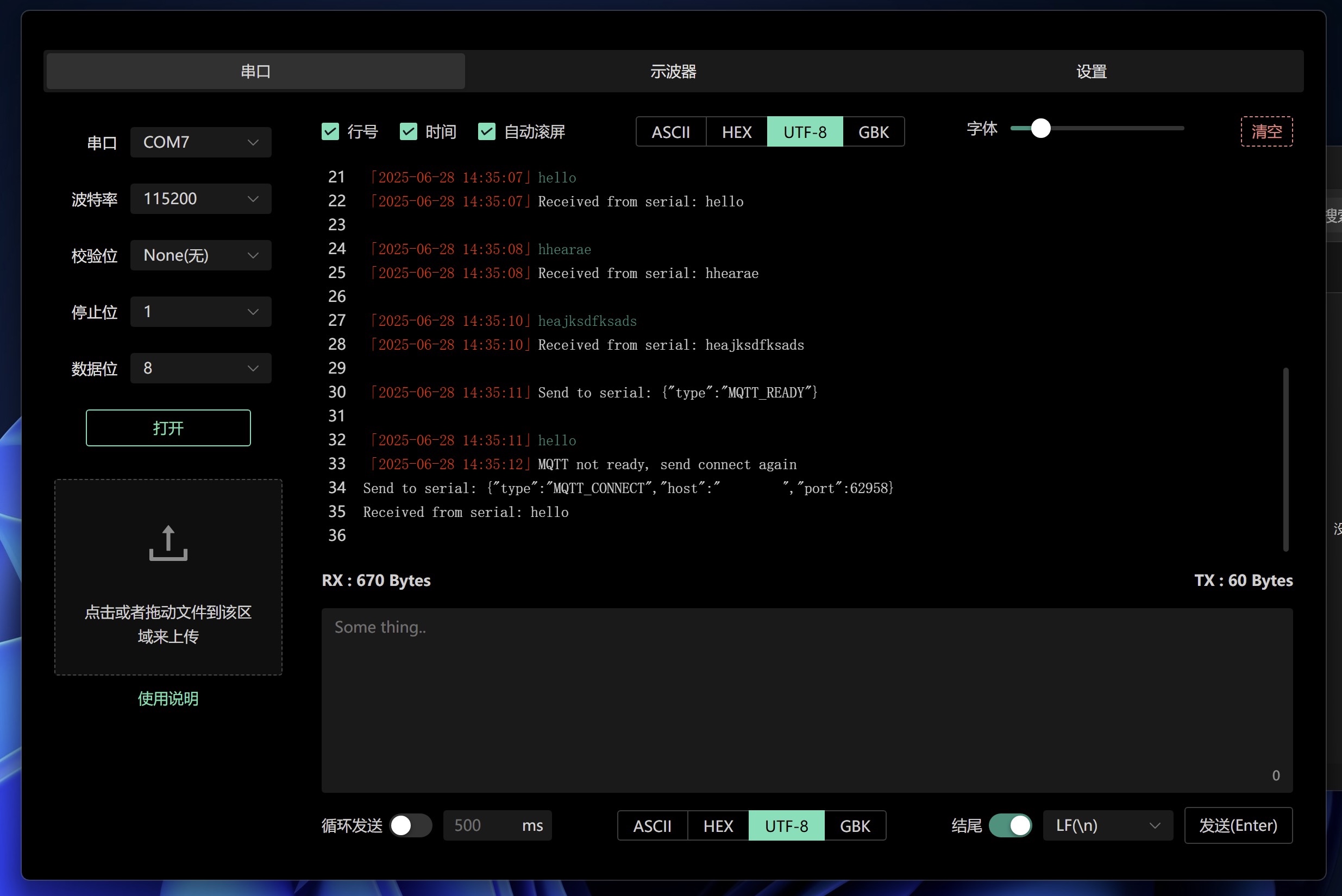The height and width of the screenshot is (896, 1342).
Task: Open the 115200 baud rate dropdown
Action: pos(200,198)
